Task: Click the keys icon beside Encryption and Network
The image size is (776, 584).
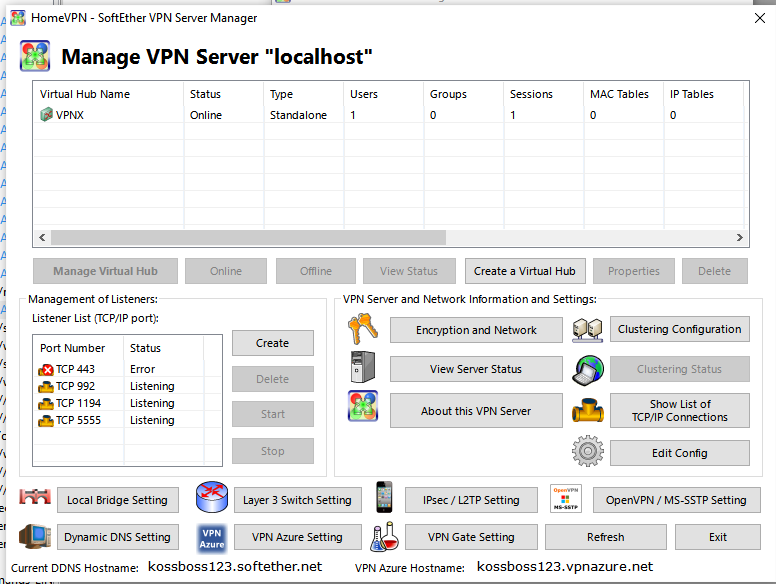Action: coord(363,329)
